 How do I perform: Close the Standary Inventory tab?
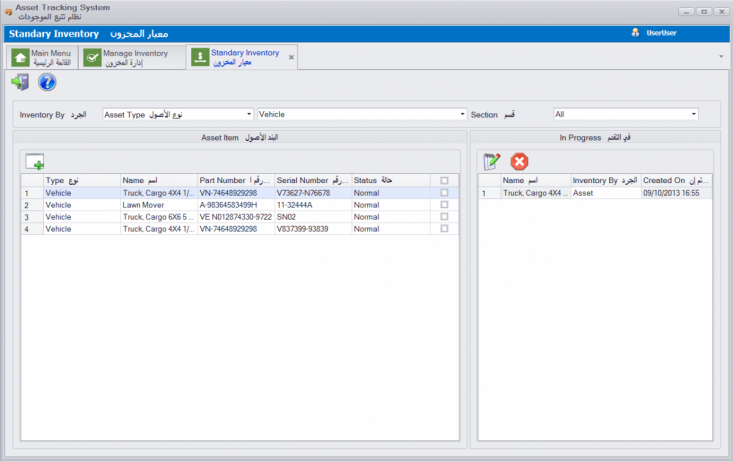pos(292,58)
